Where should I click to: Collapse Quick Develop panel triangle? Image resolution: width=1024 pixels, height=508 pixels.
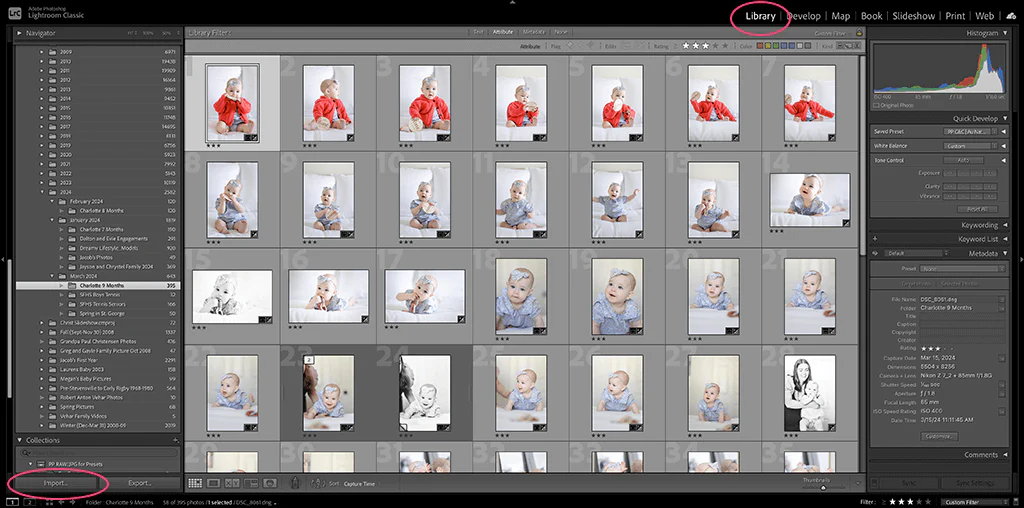coord(1004,119)
